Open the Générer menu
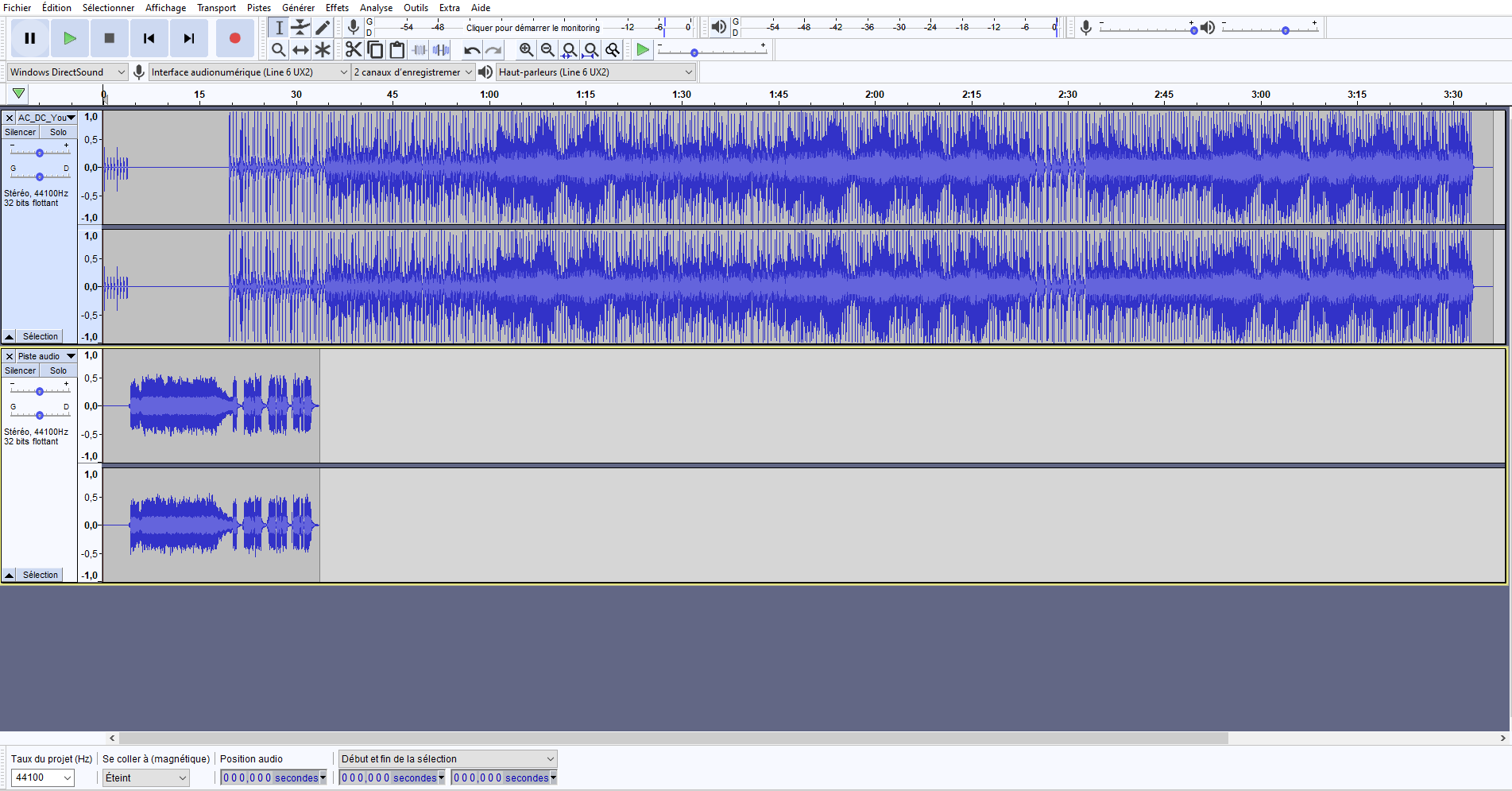Image resolution: width=1512 pixels, height=791 pixels. (x=298, y=8)
